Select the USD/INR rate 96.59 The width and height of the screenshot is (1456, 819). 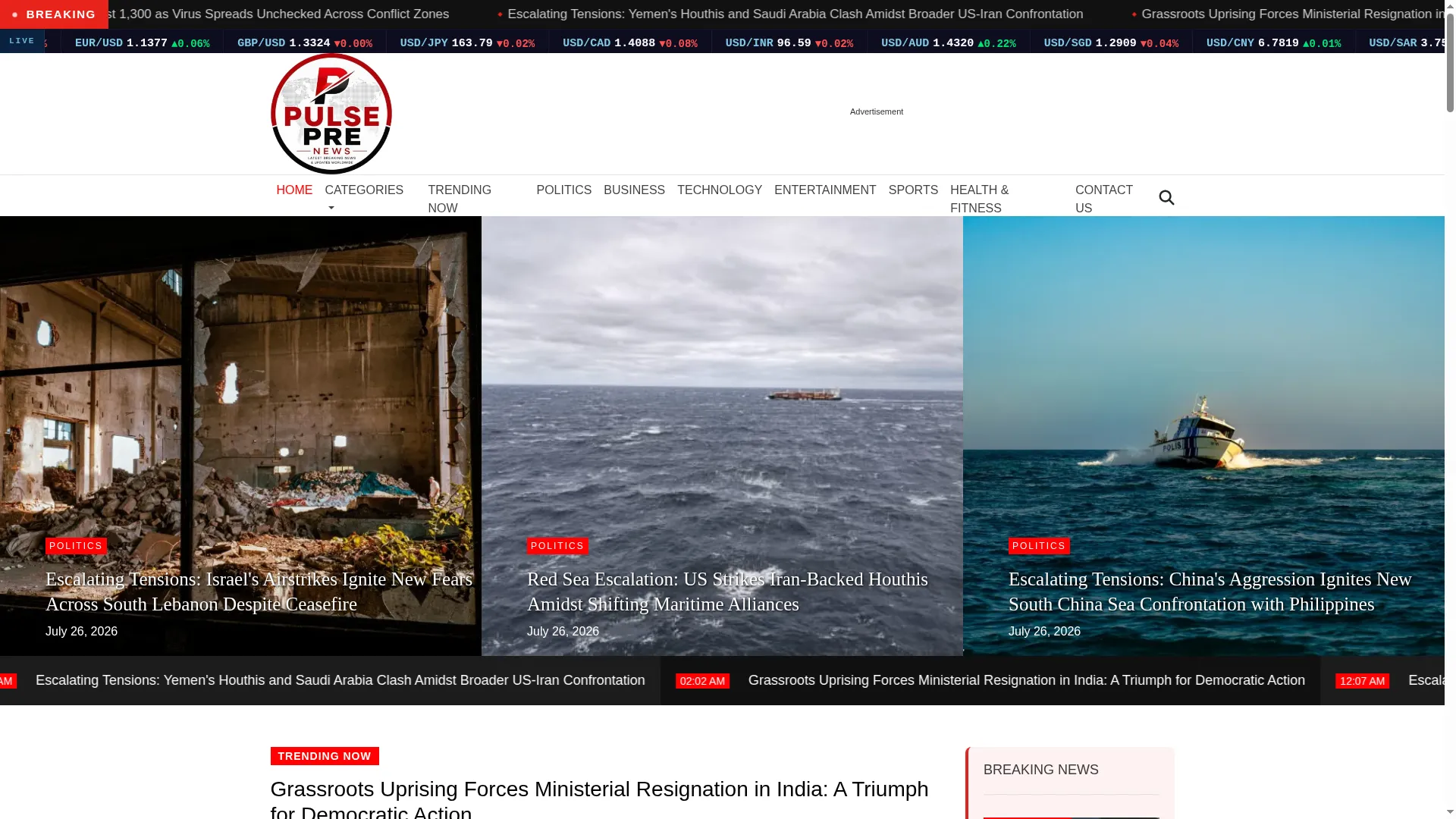(794, 43)
